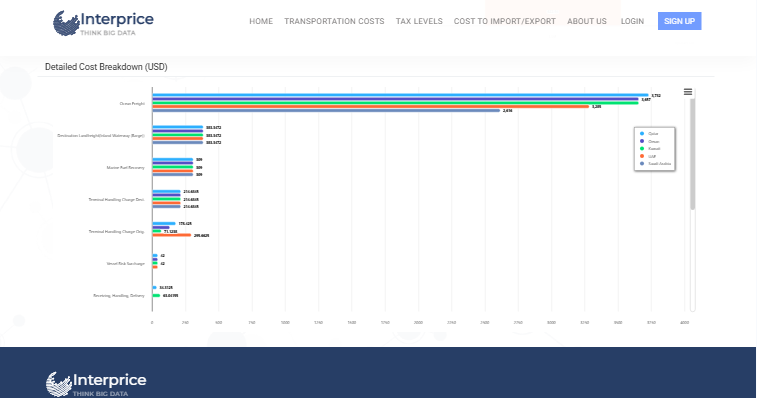This screenshot has height=398, width=757.
Task: Click the Vessel Risk Surcharge axis label
Action: click(126, 264)
